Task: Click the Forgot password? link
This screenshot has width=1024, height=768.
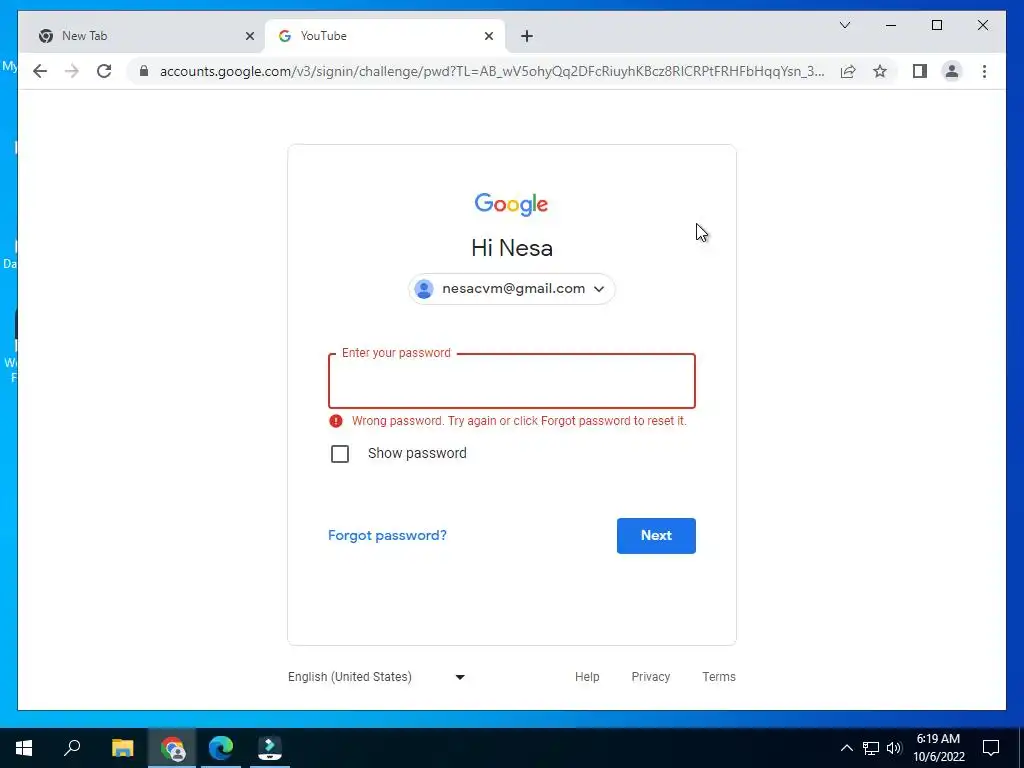Action: tap(387, 536)
